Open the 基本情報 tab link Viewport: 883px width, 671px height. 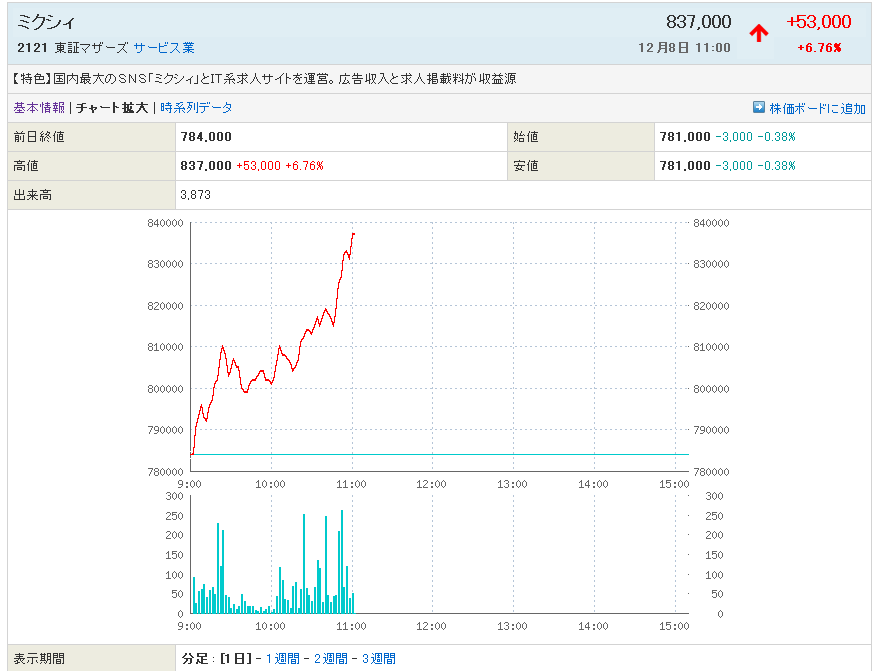39,108
